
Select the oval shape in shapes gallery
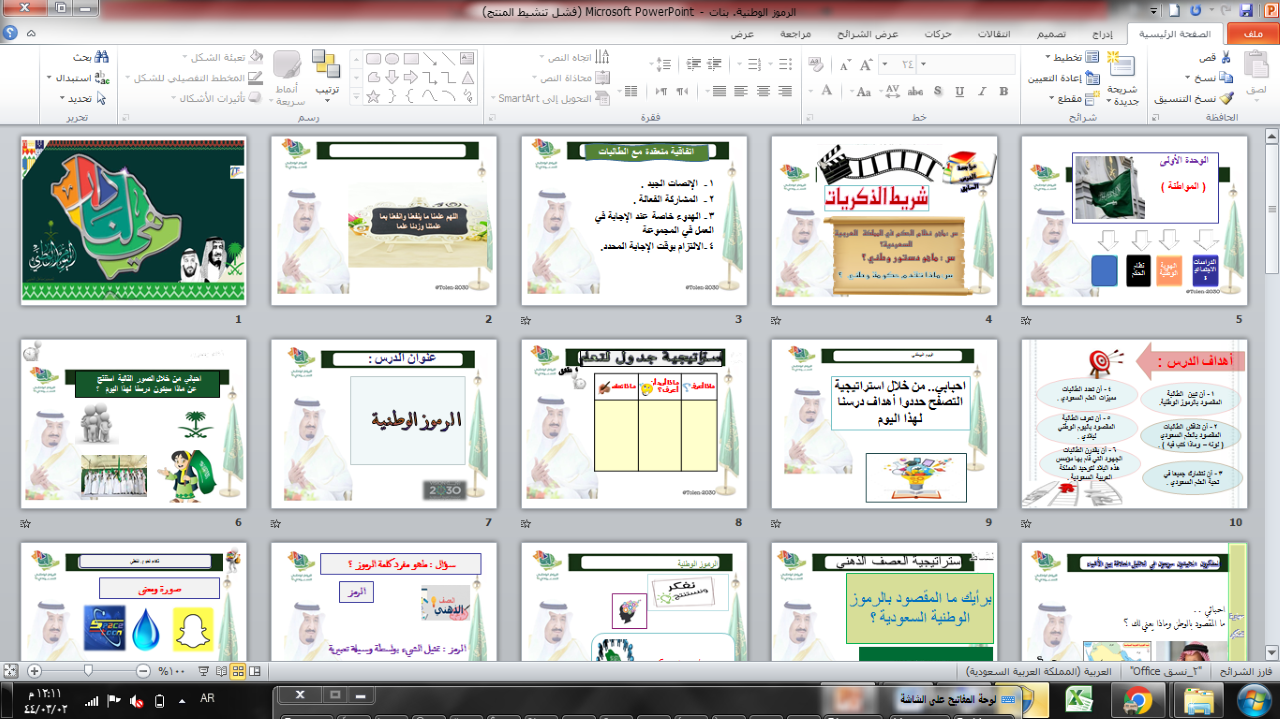point(394,58)
